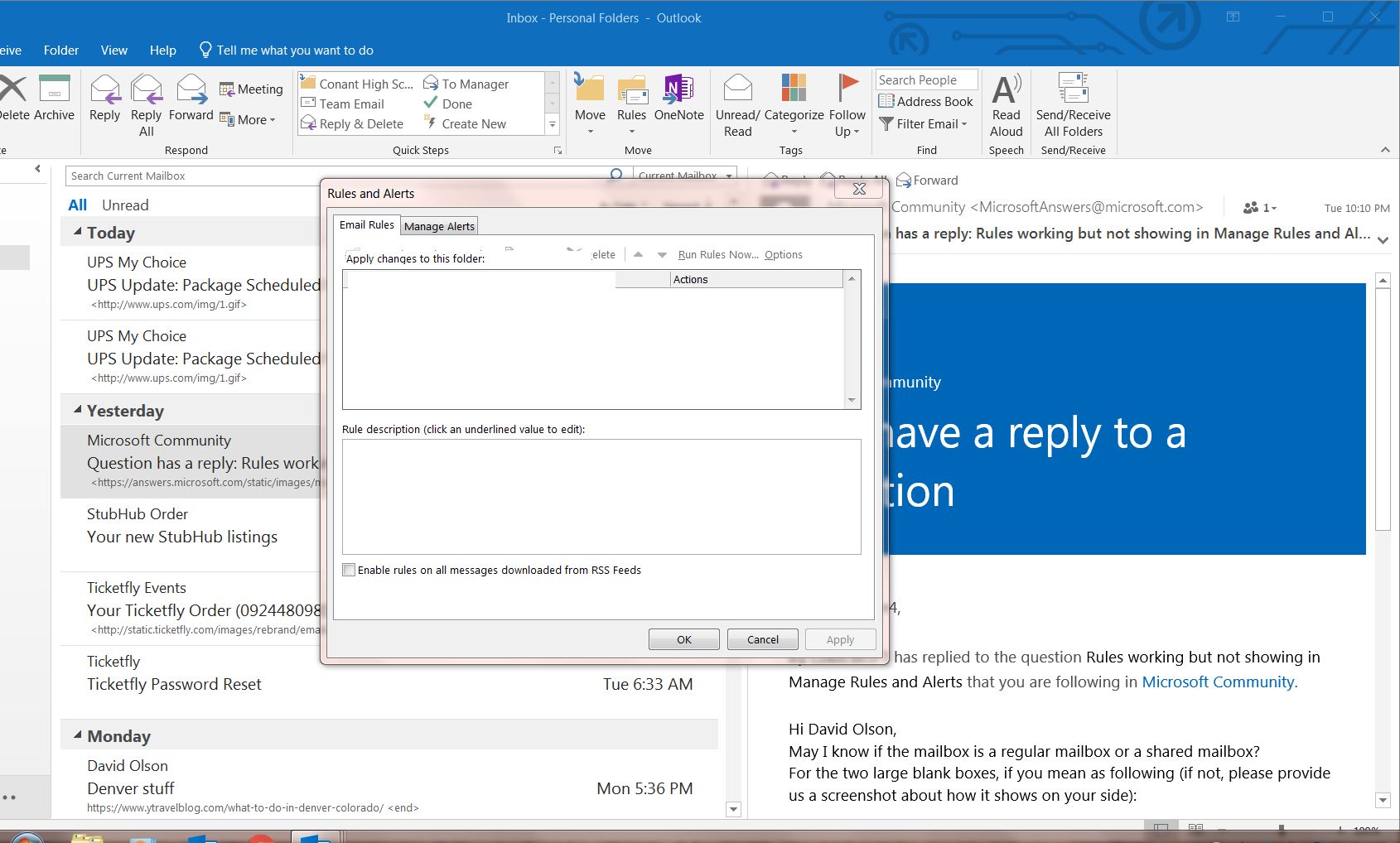Click the Tell me what you want box

pyautogui.click(x=287, y=50)
